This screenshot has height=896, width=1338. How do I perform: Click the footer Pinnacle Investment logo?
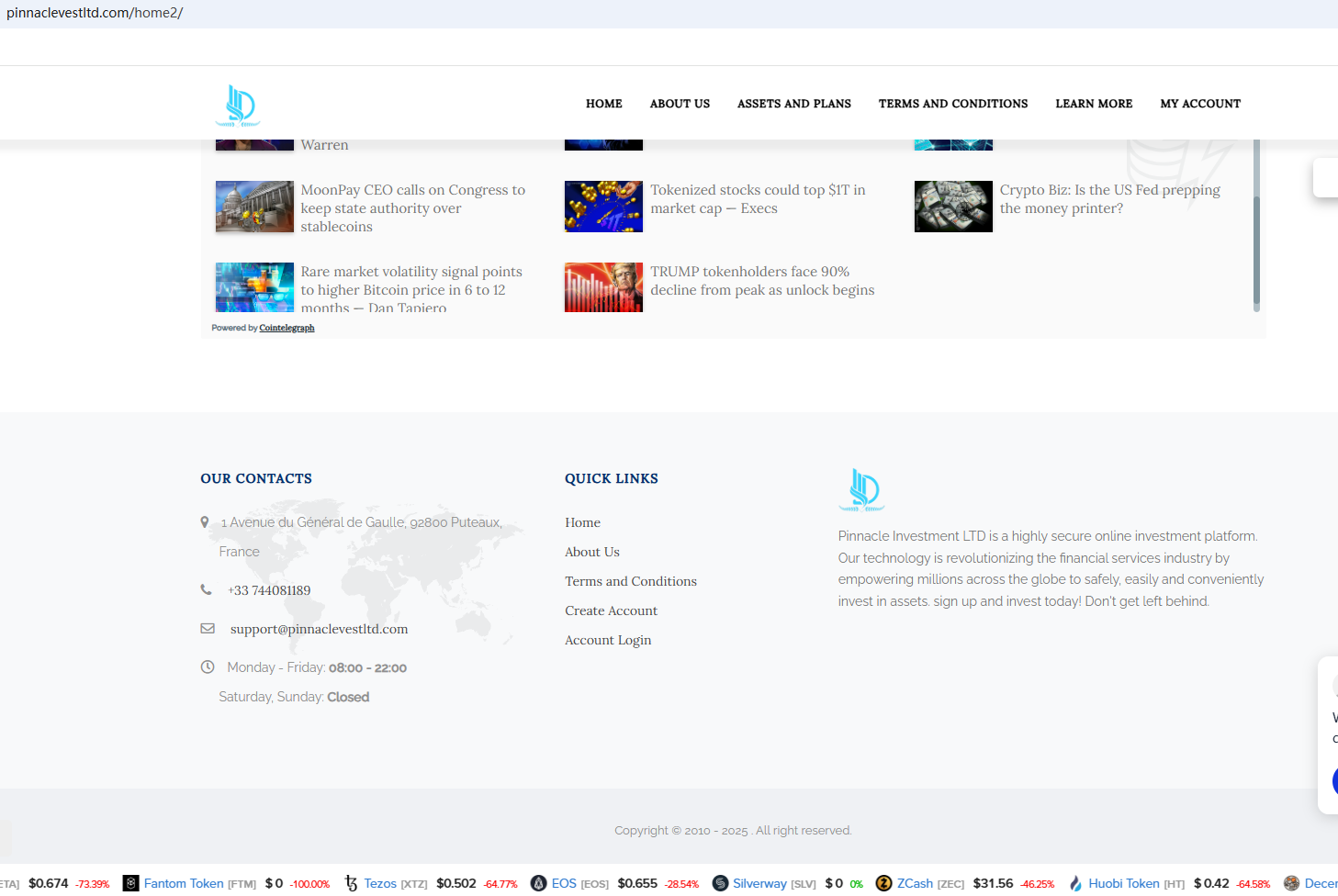pos(861,489)
